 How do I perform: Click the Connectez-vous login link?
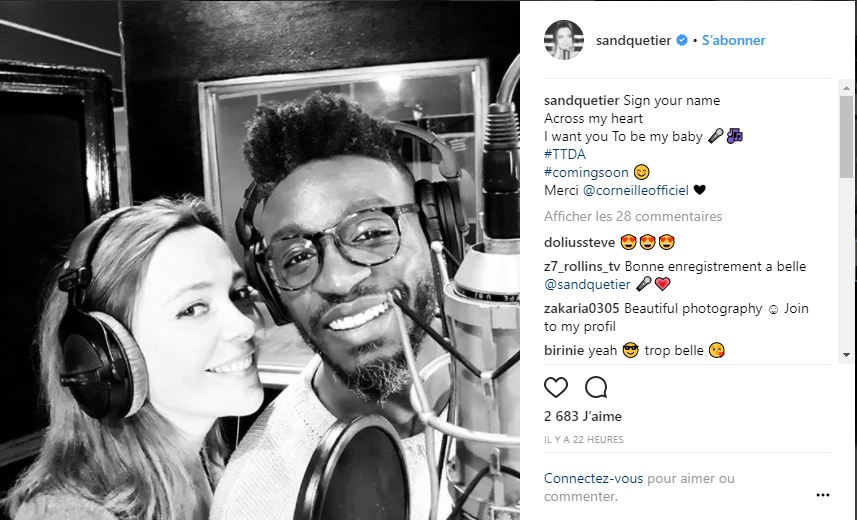point(593,478)
